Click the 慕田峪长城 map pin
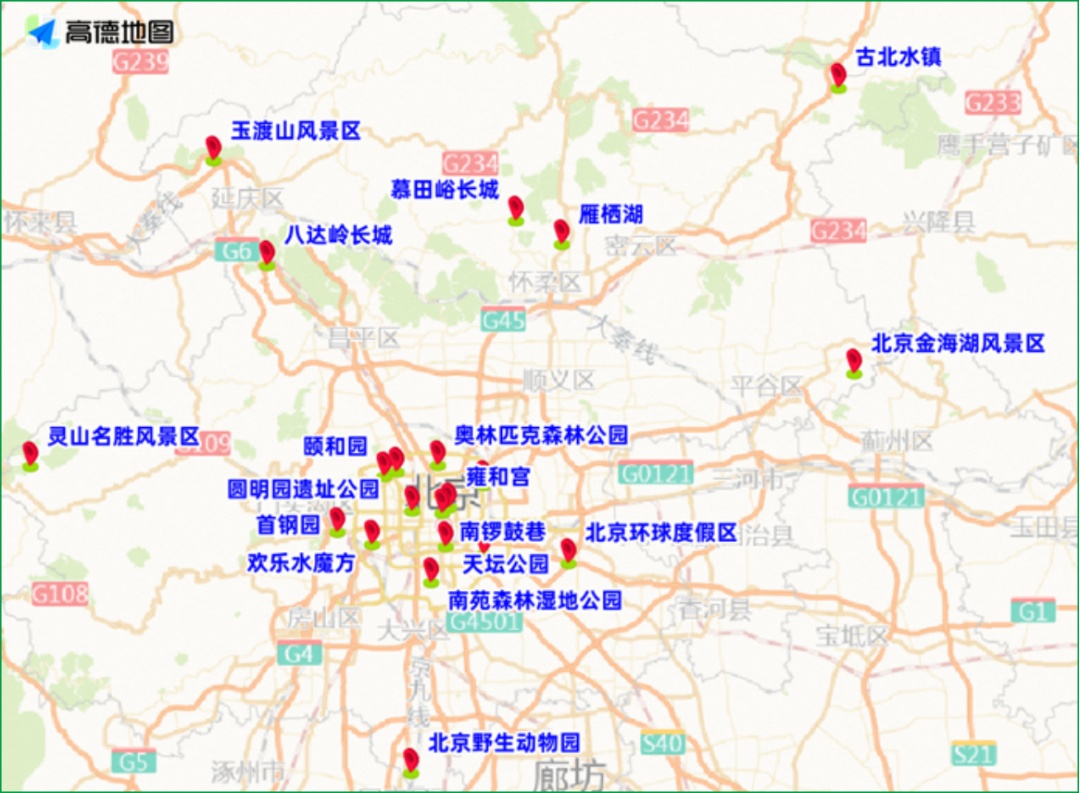The height and width of the screenshot is (793, 1080). [x=515, y=211]
